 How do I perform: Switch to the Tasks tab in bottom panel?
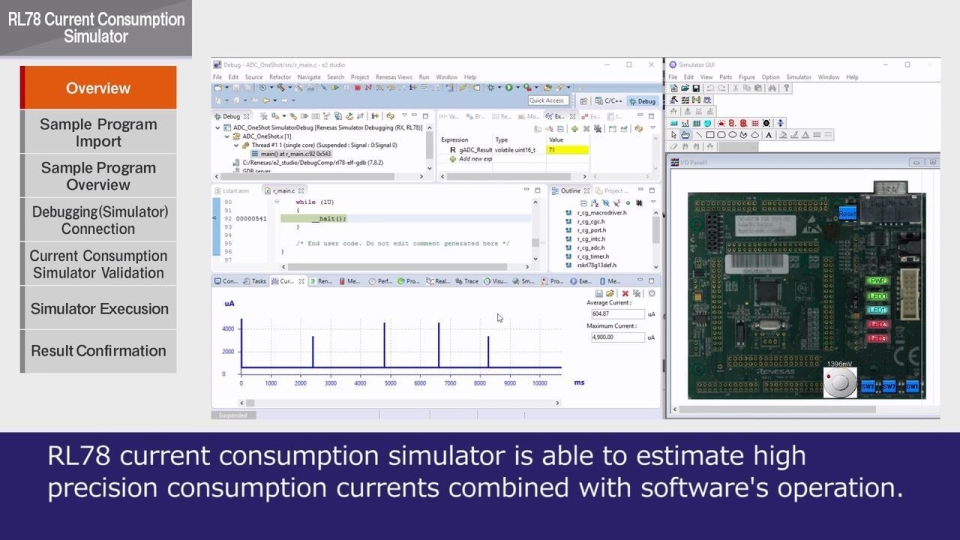click(255, 281)
